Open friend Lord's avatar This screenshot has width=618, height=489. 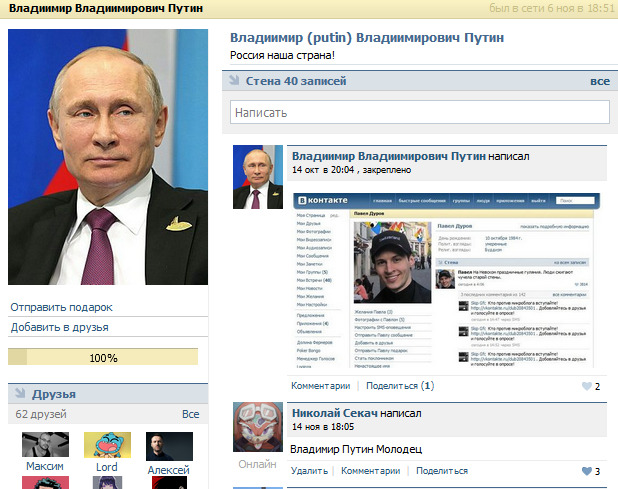(x=107, y=445)
